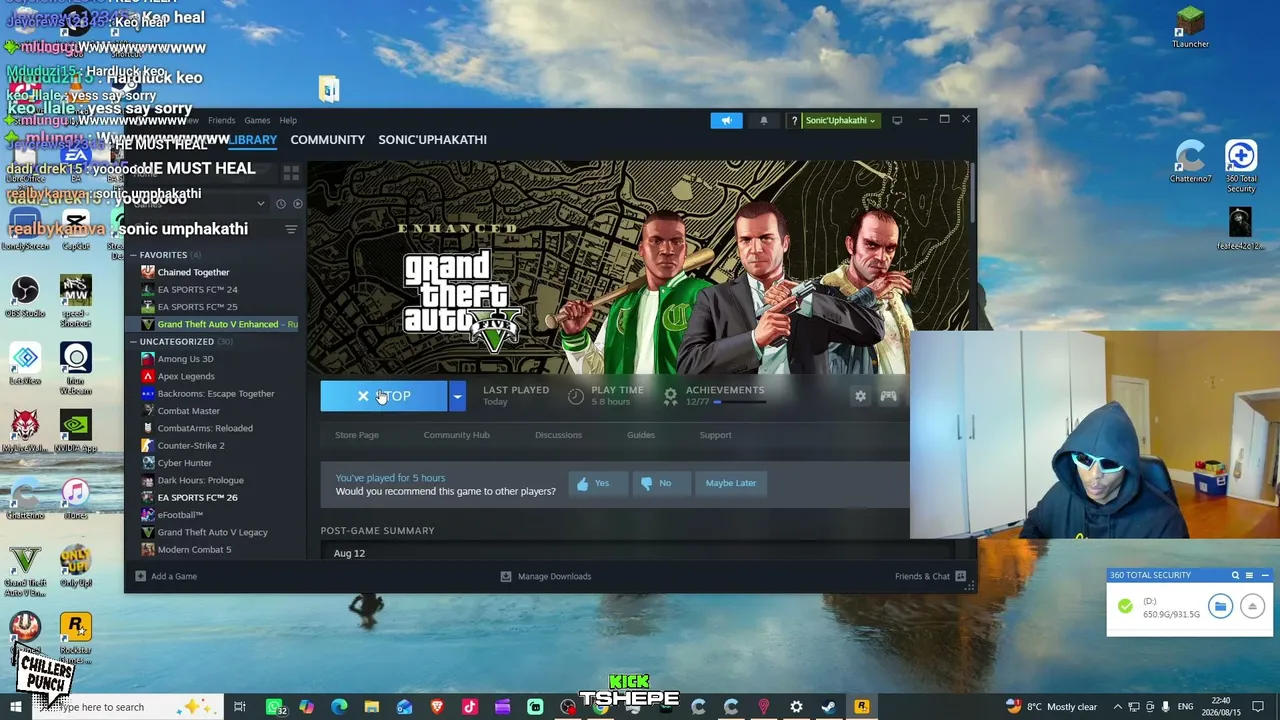
Task: Open 360 Total Security desktop icon
Action: 1241,167
